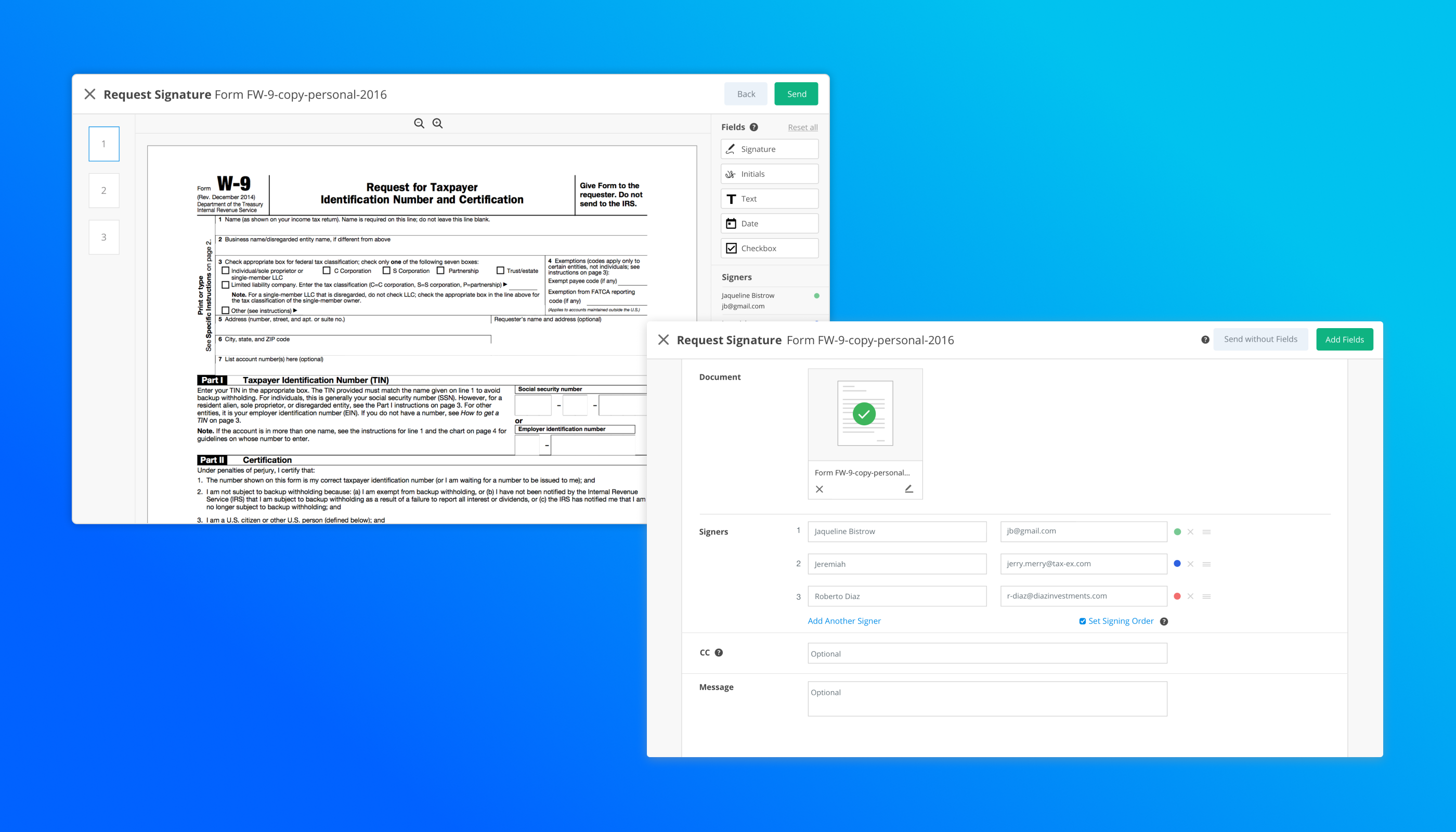The width and height of the screenshot is (1456, 832).
Task: Remove the uploaded Form FW-9 document
Action: pyautogui.click(x=820, y=489)
